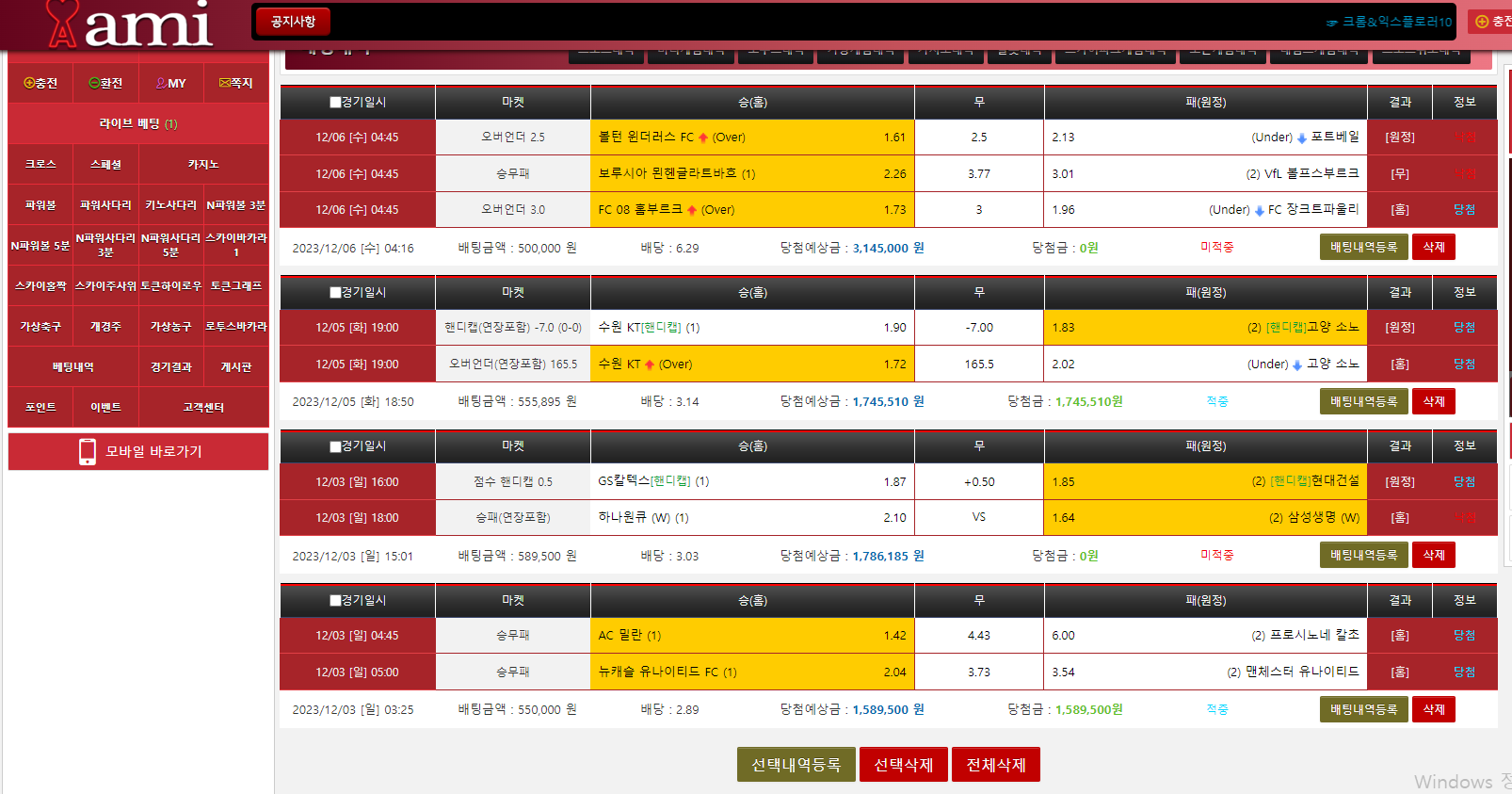Go to 베팅내역 in the sidebar
Screen dimensions: 1512x794
click(x=73, y=366)
